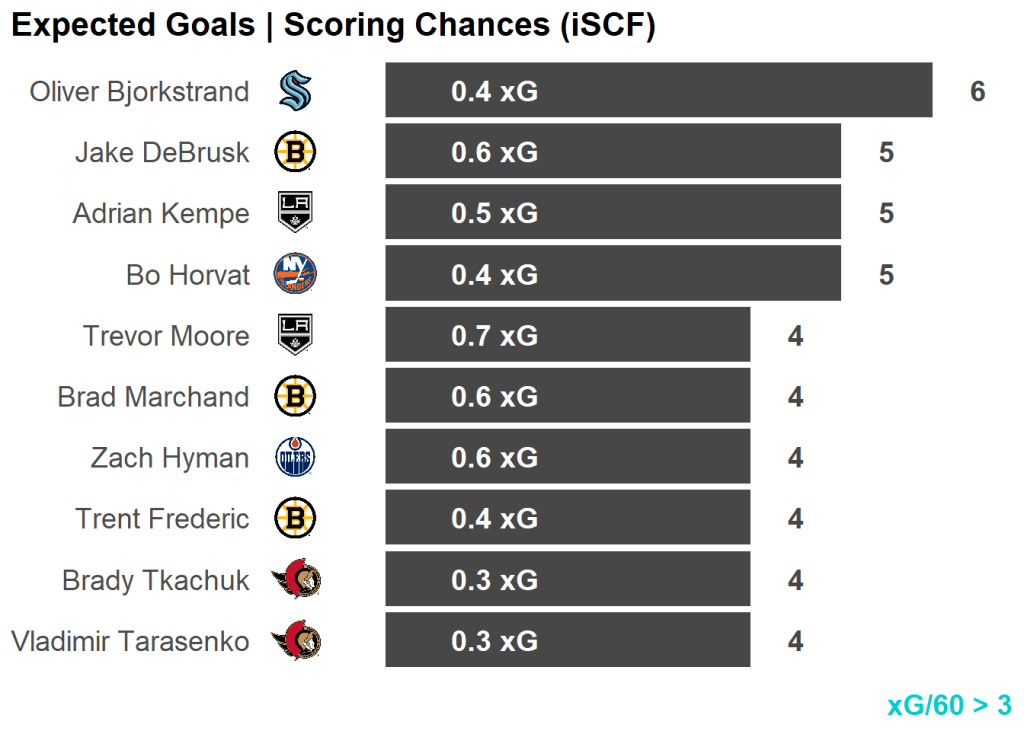Select Jake DeBrusk's 0.6 xG bar
This screenshot has height=731, width=1024.
(612, 152)
